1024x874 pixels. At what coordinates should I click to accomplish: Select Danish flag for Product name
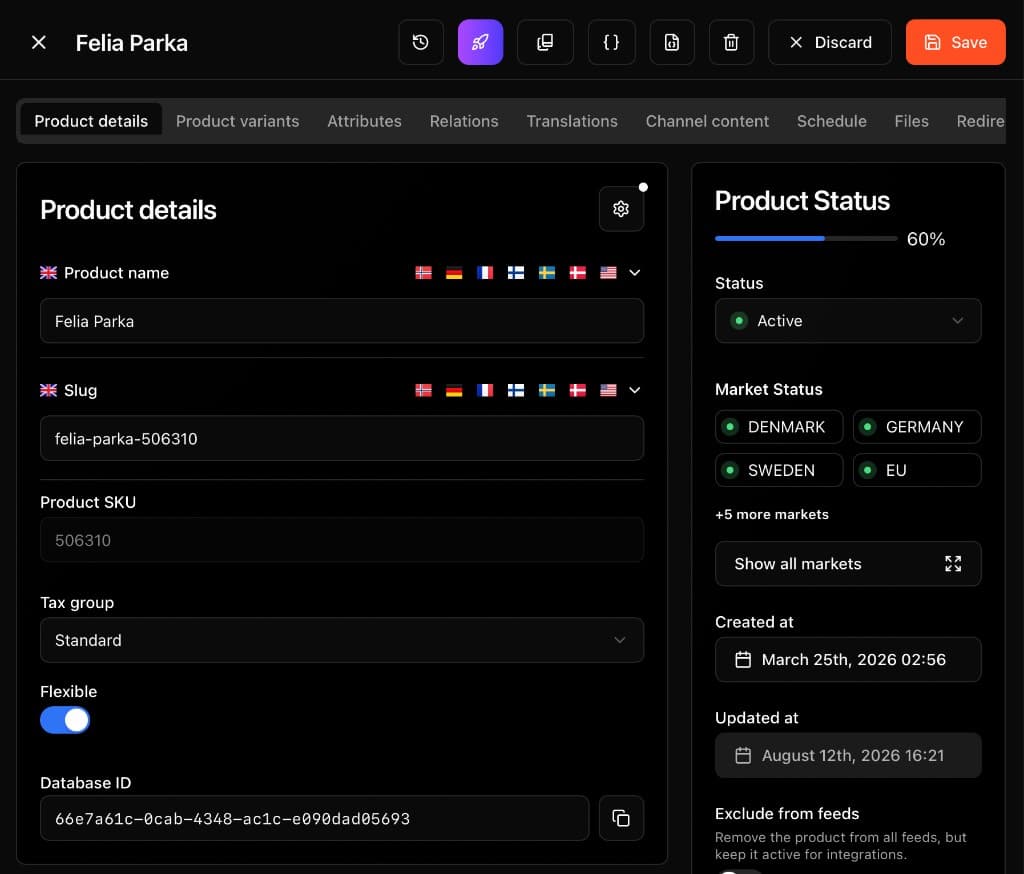tap(577, 272)
